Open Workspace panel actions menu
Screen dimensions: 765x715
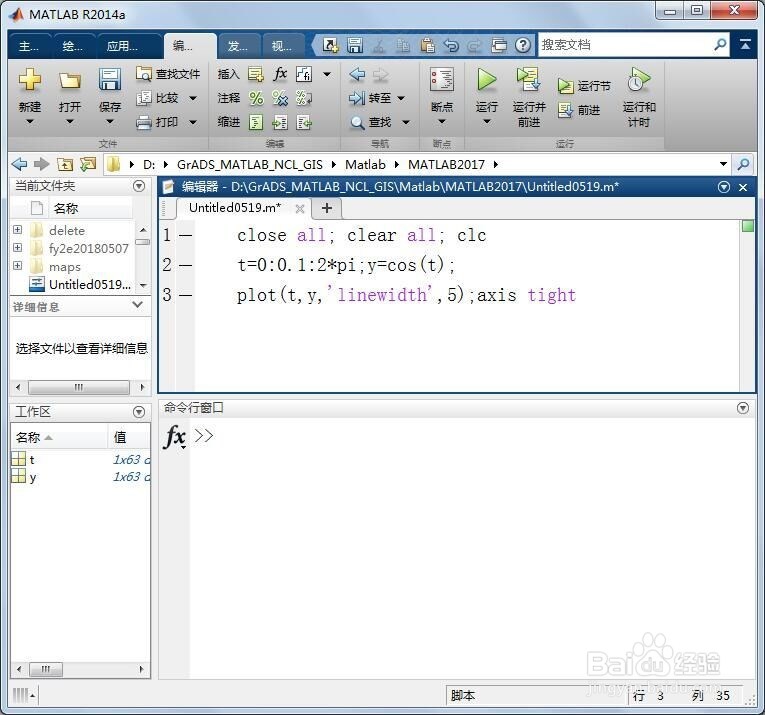(139, 412)
